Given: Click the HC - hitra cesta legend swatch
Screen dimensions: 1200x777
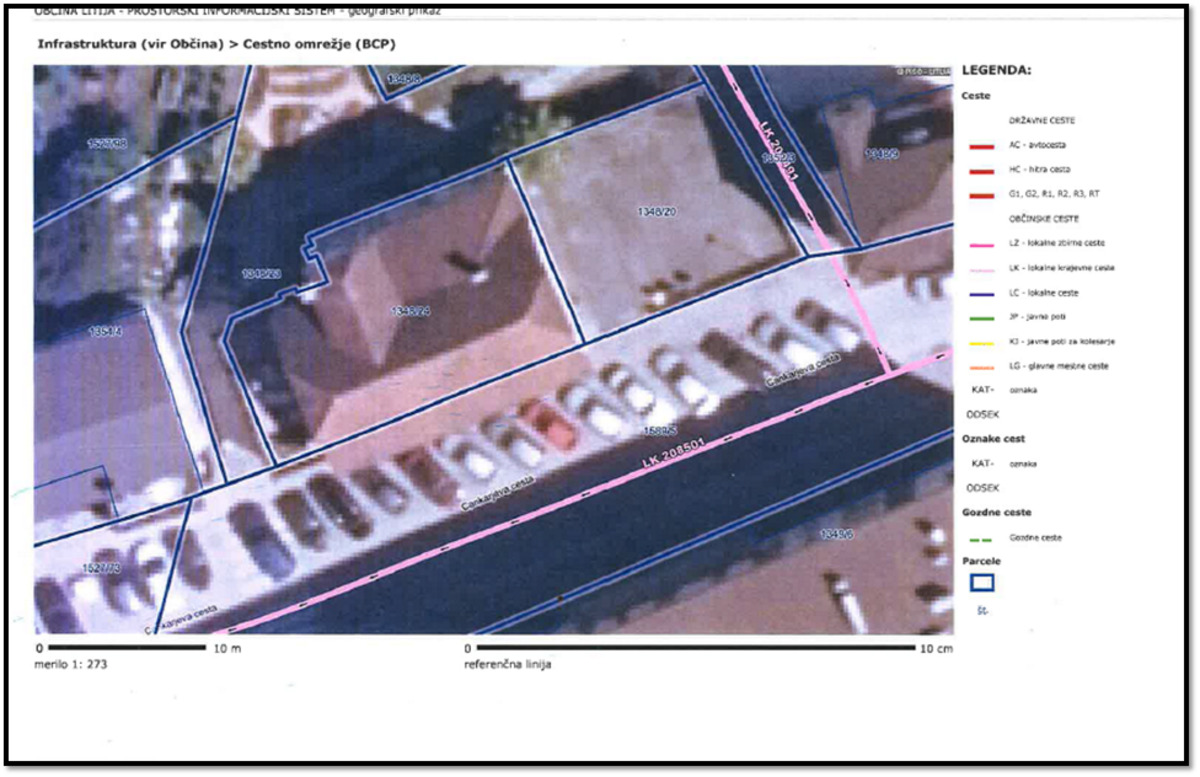Looking at the screenshot, I should click(980, 170).
